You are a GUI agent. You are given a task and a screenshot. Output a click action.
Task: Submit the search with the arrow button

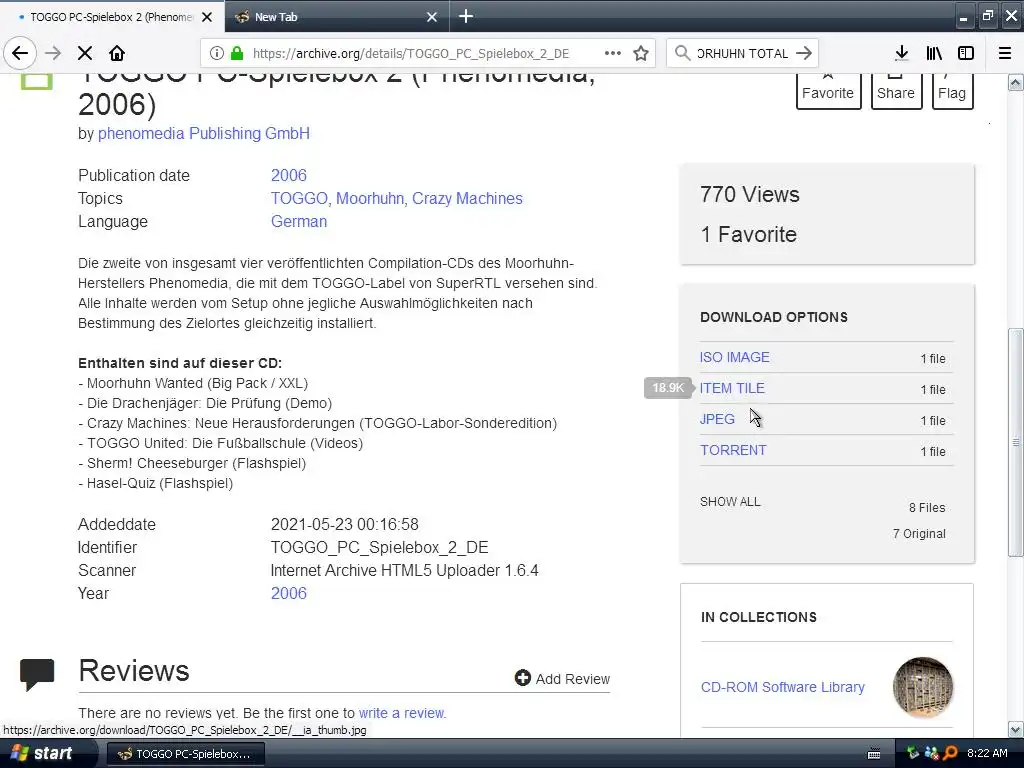click(x=804, y=53)
